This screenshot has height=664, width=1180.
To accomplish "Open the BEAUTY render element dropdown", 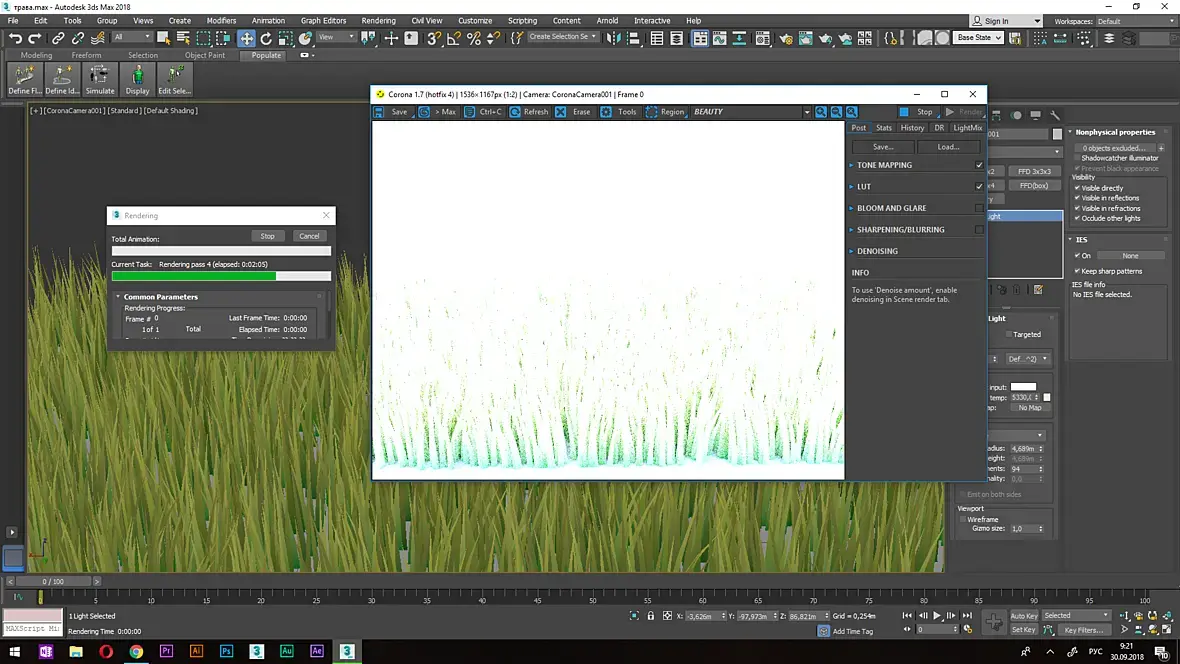I will (806, 112).
